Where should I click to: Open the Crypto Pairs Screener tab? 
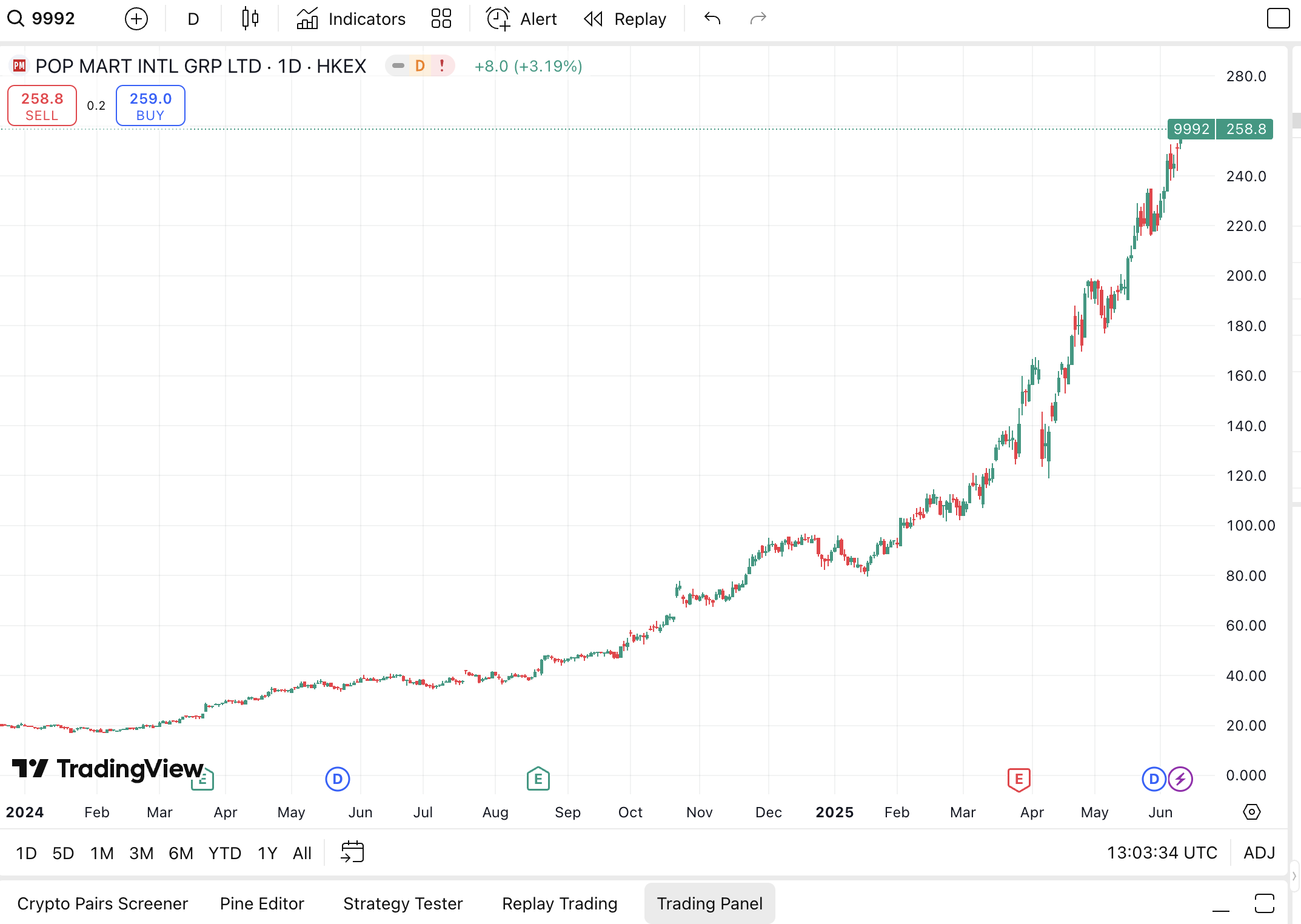[102, 903]
